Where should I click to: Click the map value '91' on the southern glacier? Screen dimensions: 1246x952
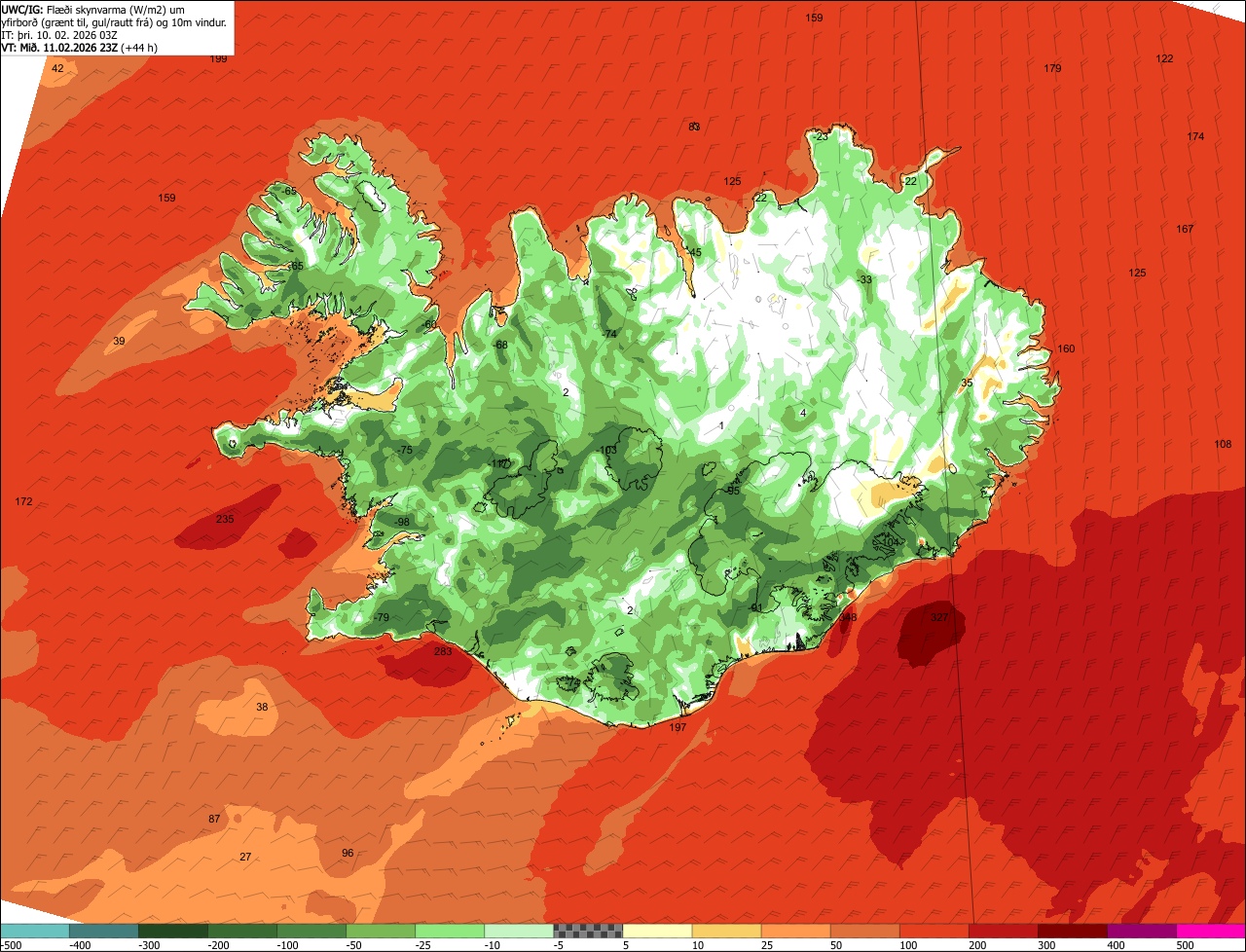coord(756,607)
